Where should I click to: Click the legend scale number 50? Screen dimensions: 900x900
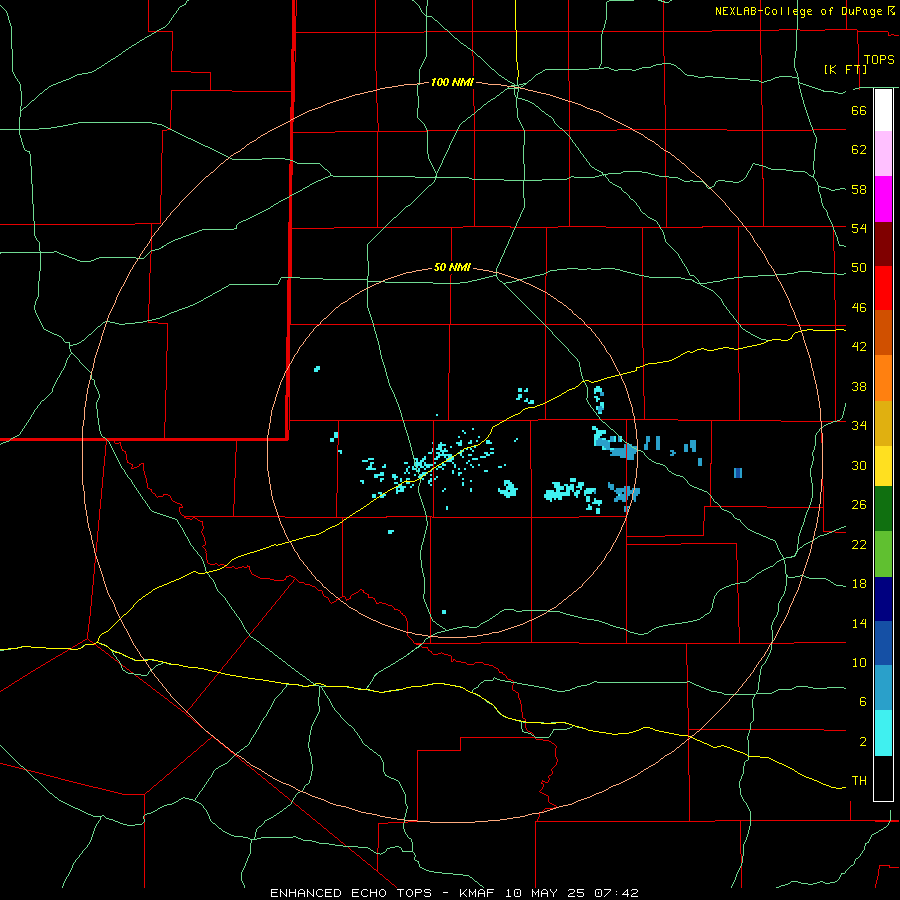tap(859, 268)
